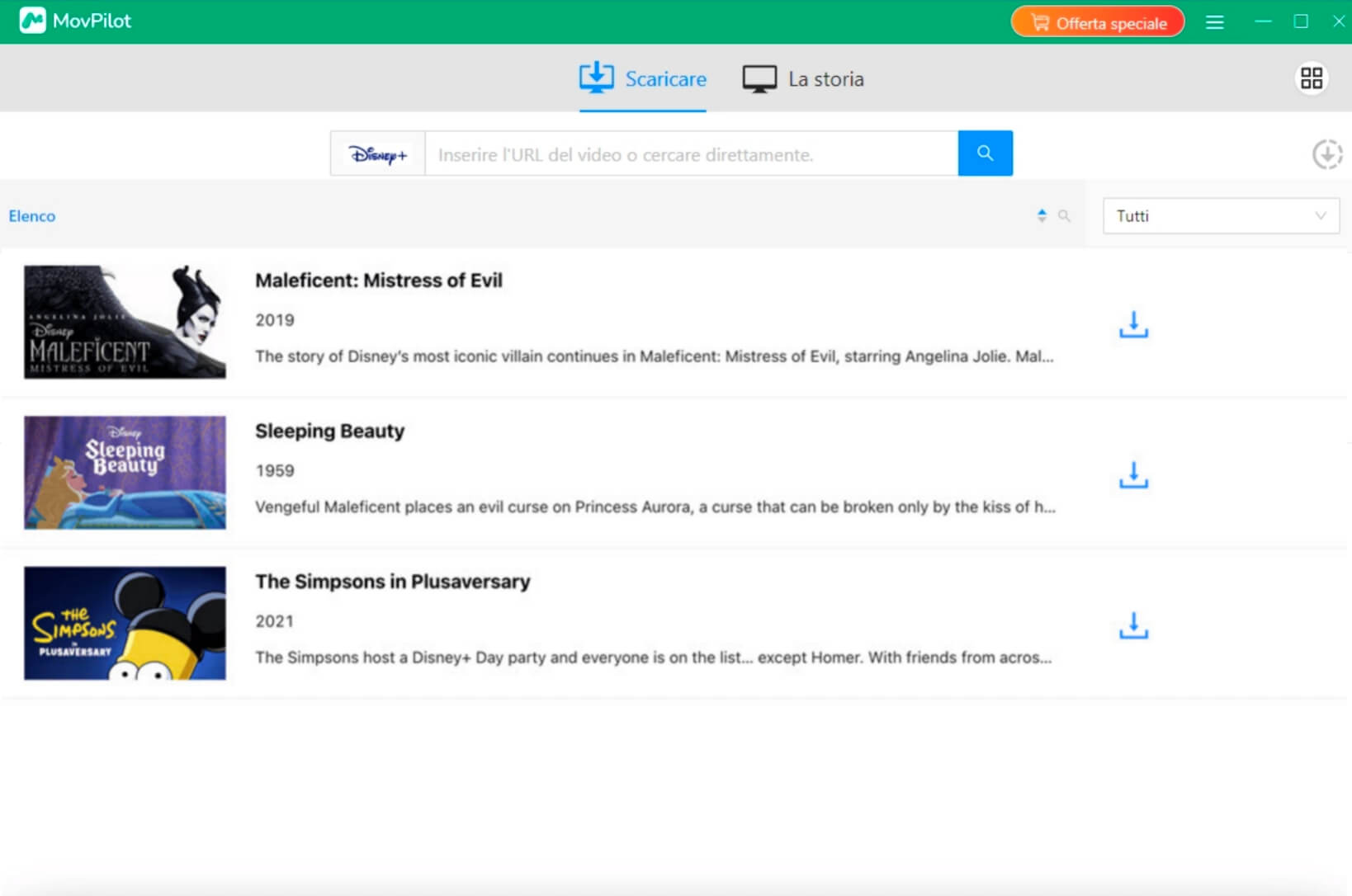1352x896 pixels.
Task: Switch to grid view layout
Action: [x=1311, y=78]
